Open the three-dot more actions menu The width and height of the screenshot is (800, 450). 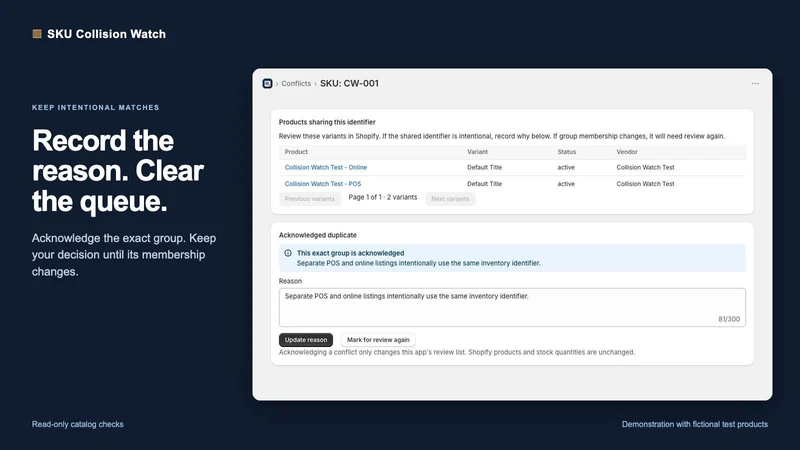755,83
